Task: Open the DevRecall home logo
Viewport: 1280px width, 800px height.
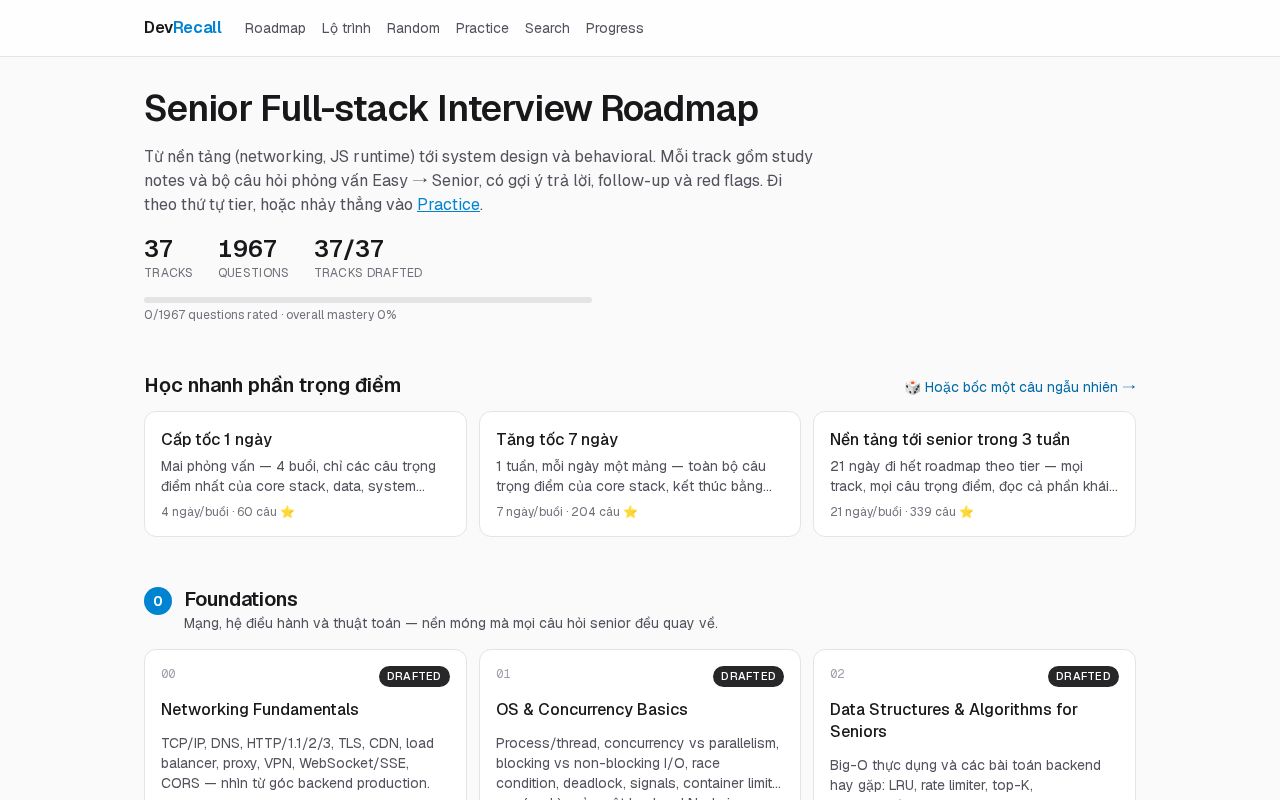Action: pos(183,28)
